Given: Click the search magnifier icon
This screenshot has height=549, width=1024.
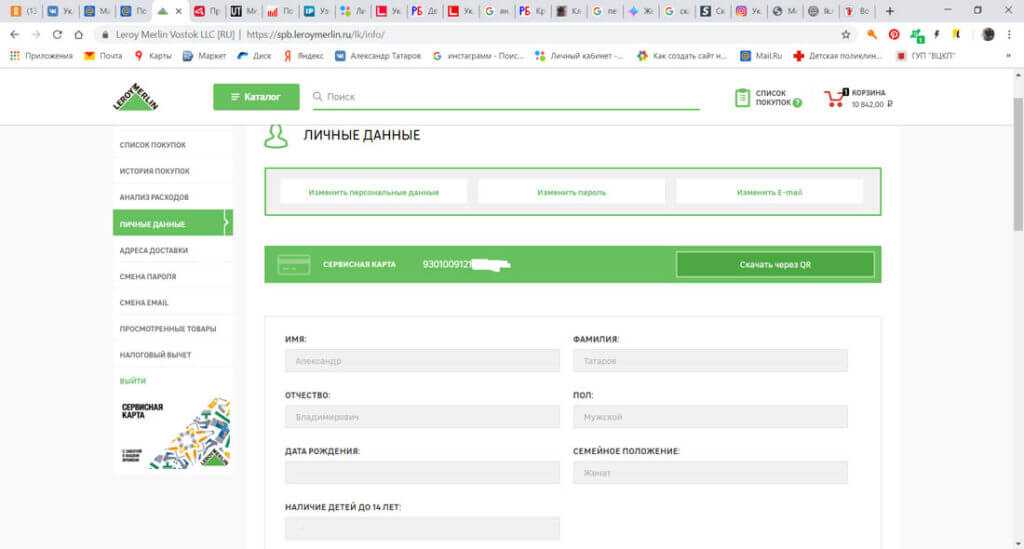Looking at the screenshot, I should click(x=318, y=97).
